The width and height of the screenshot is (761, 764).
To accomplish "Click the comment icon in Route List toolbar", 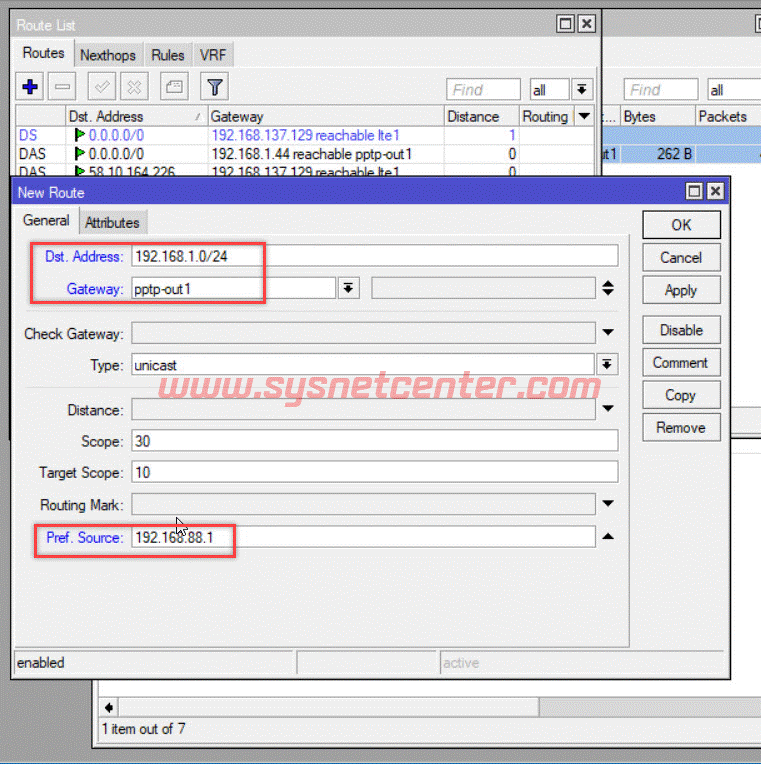I will (174, 87).
